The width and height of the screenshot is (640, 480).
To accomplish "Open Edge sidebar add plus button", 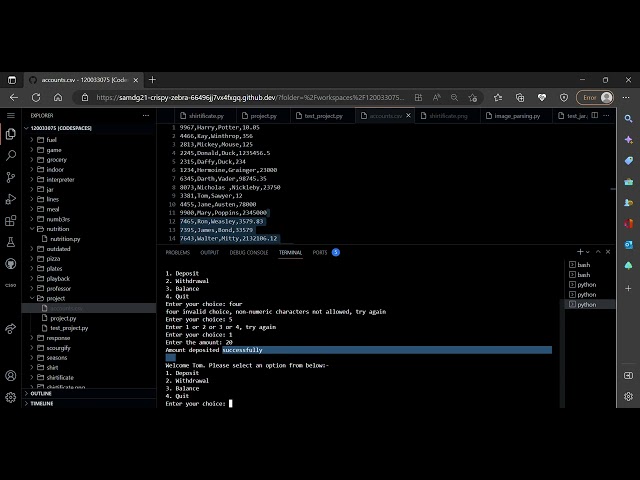I will [629, 288].
